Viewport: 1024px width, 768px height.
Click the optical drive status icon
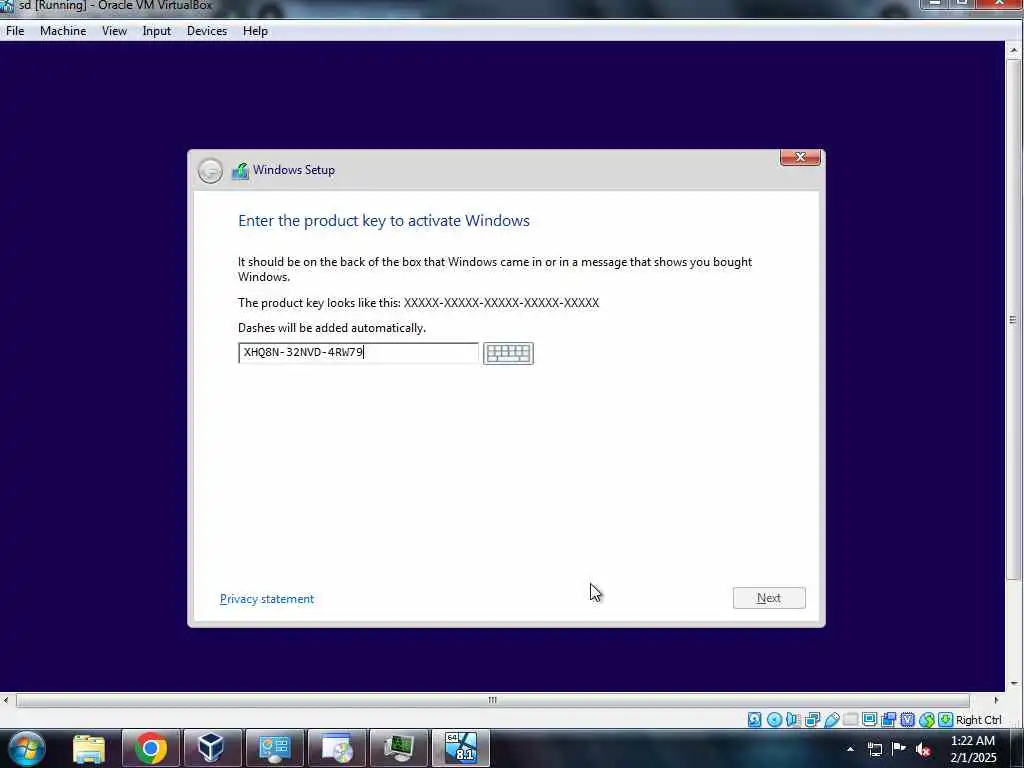click(775, 720)
